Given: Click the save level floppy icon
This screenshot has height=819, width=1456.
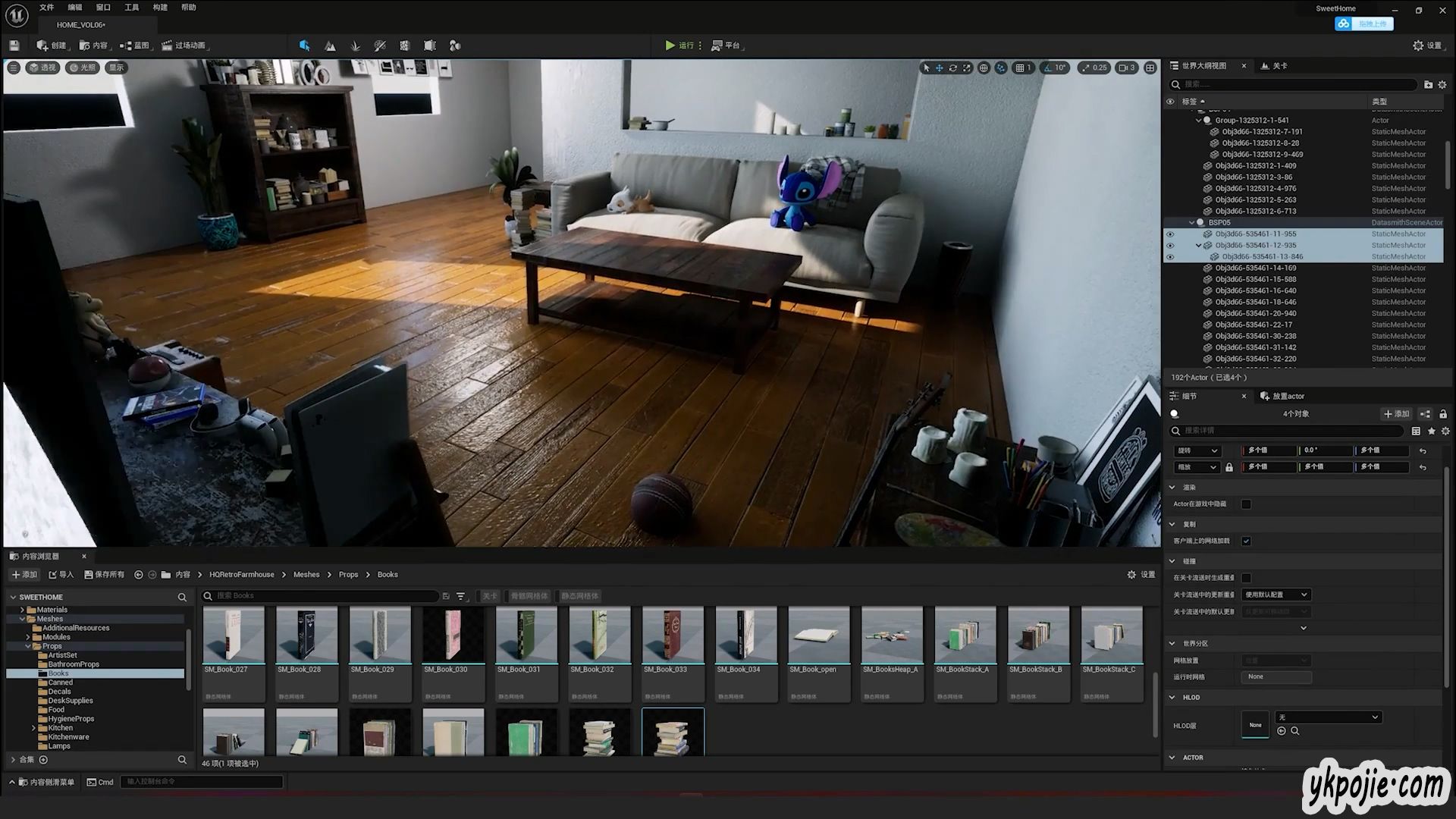Looking at the screenshot, I should point(14,45).
